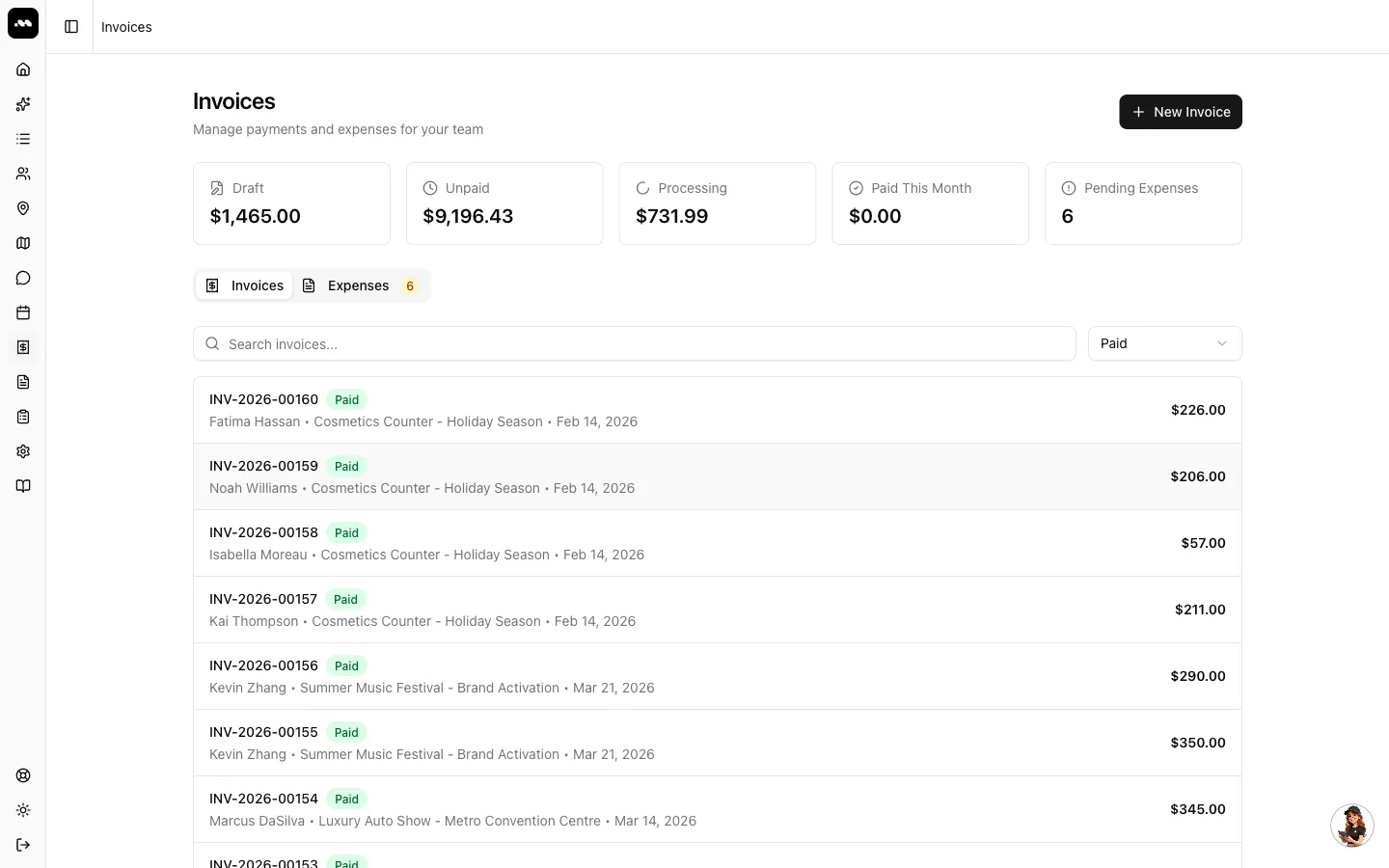Image resolution: width=1389 pixels, height=868 pixels.
Task: Open the Home icon in sidebar
Action: [x=23, y=69]
